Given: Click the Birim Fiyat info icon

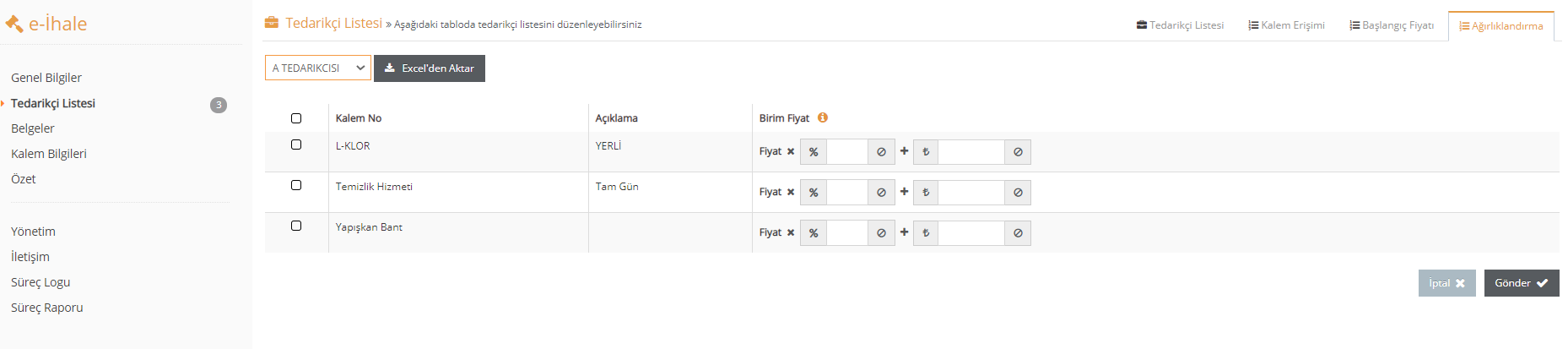Looking at the screenshot, I should [x=822, y=117].
